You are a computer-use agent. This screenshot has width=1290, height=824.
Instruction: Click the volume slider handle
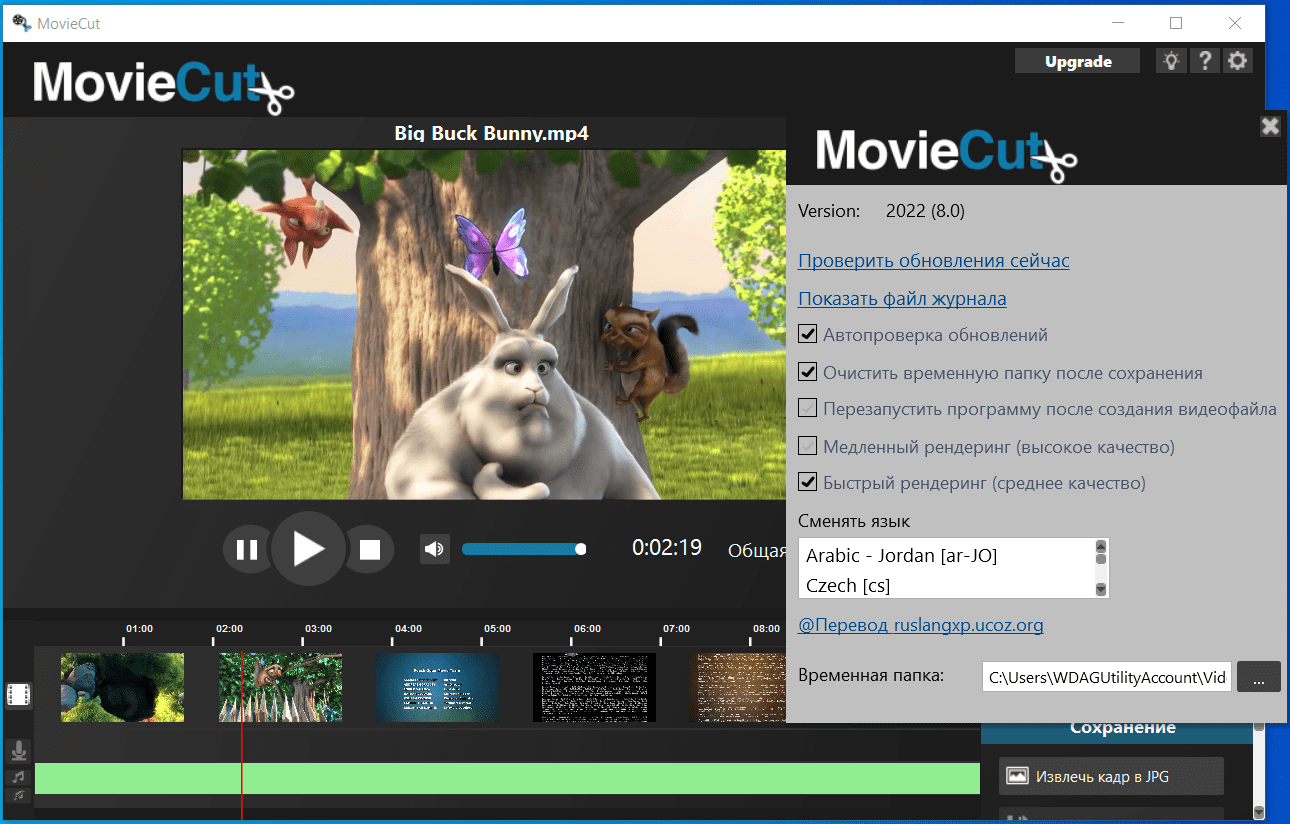tap(581, 549)
